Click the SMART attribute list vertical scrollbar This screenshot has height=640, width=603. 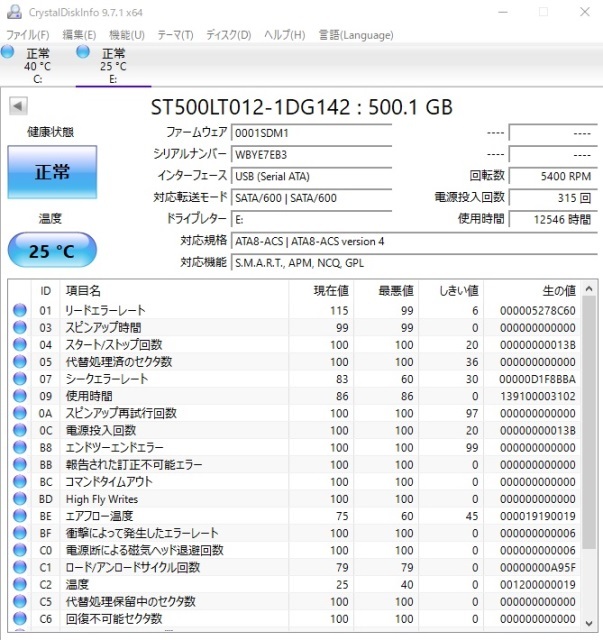(x=589, y=460)
